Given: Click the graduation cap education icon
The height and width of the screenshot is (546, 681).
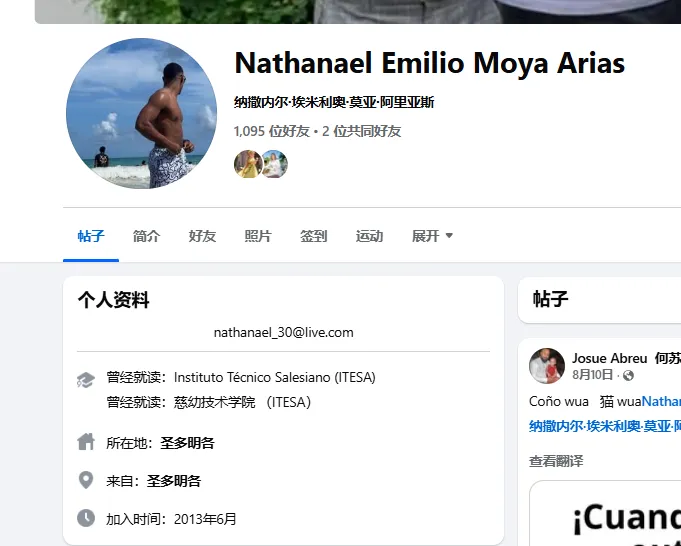Looking at the screenshot, I should pyautogui.click(x=86, y=380).
